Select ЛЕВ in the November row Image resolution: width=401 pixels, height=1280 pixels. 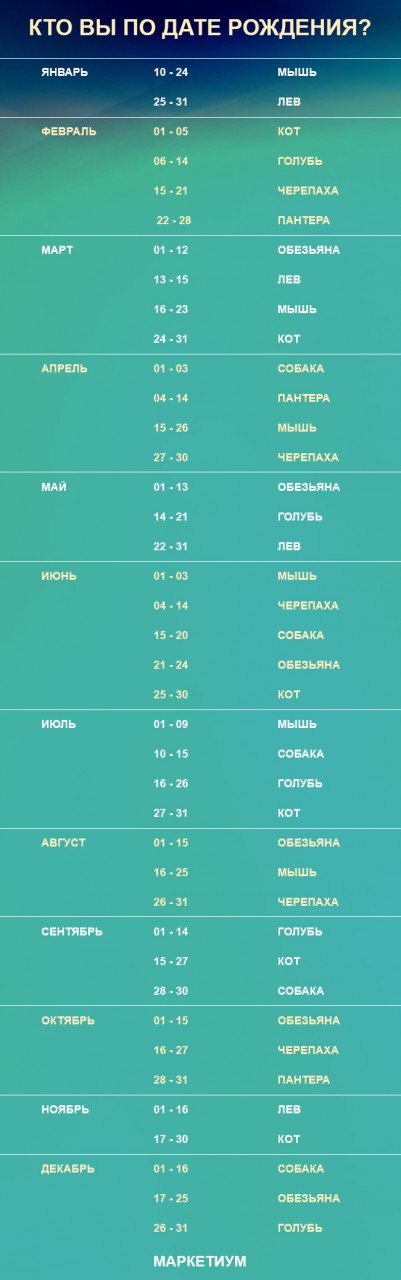tap(289, 1109)
